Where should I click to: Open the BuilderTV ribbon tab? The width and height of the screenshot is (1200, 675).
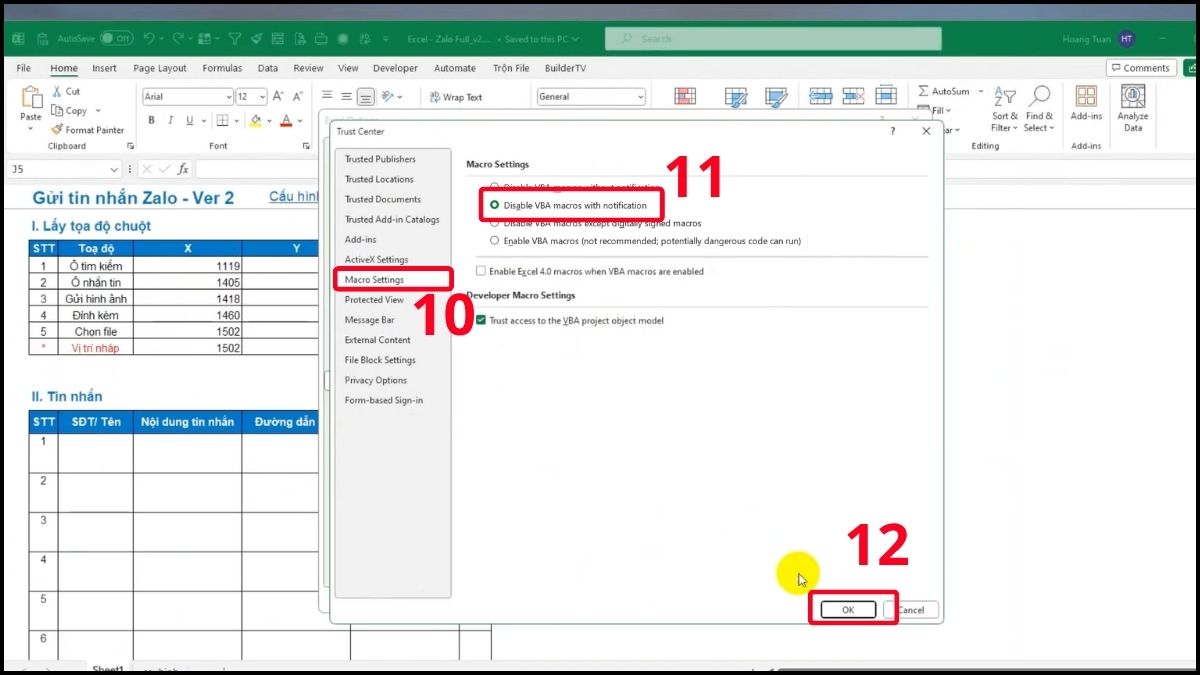click(x=565, y=68)
